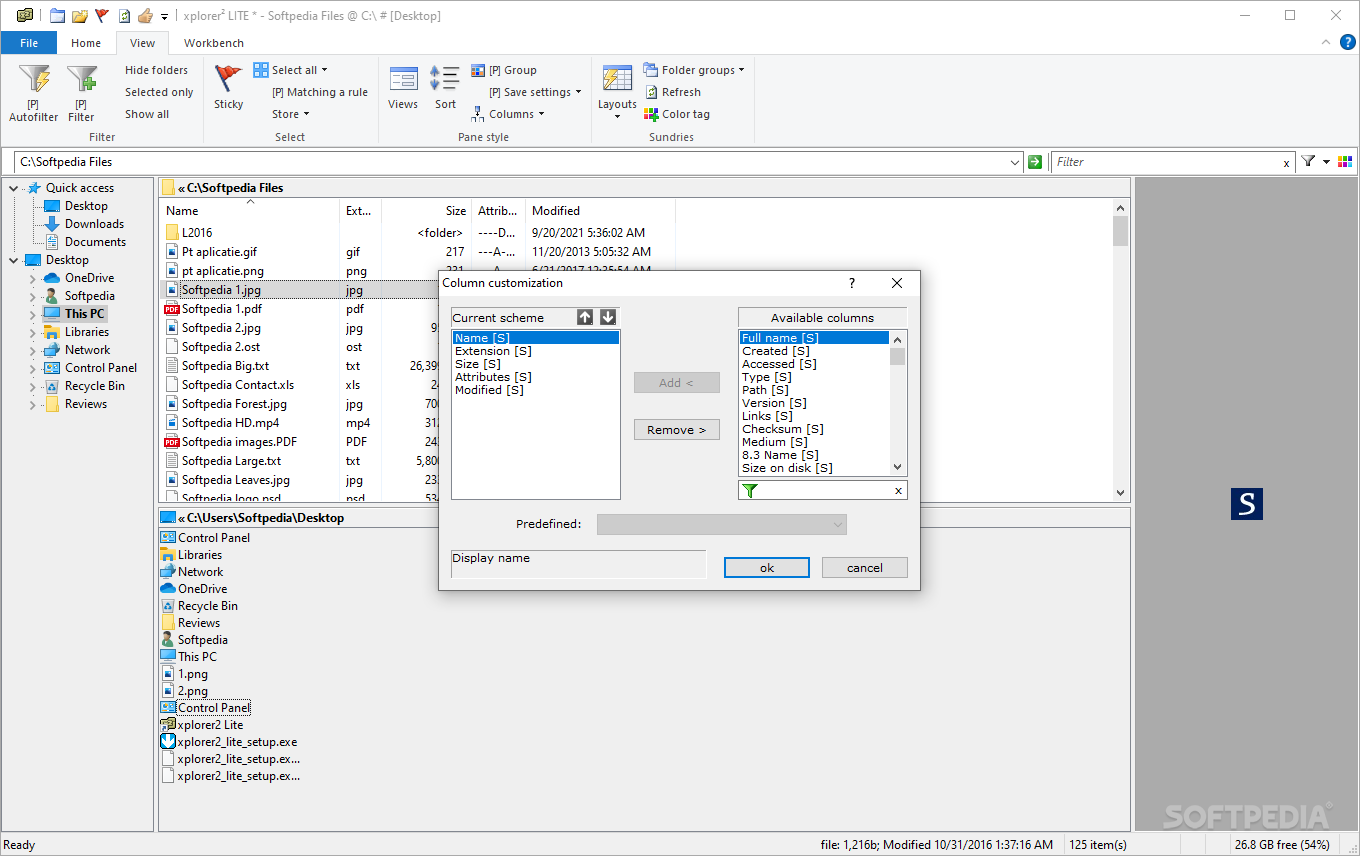Click Show all in Filter group
This screenshot has width=1360, height=856.
(147, 114)
